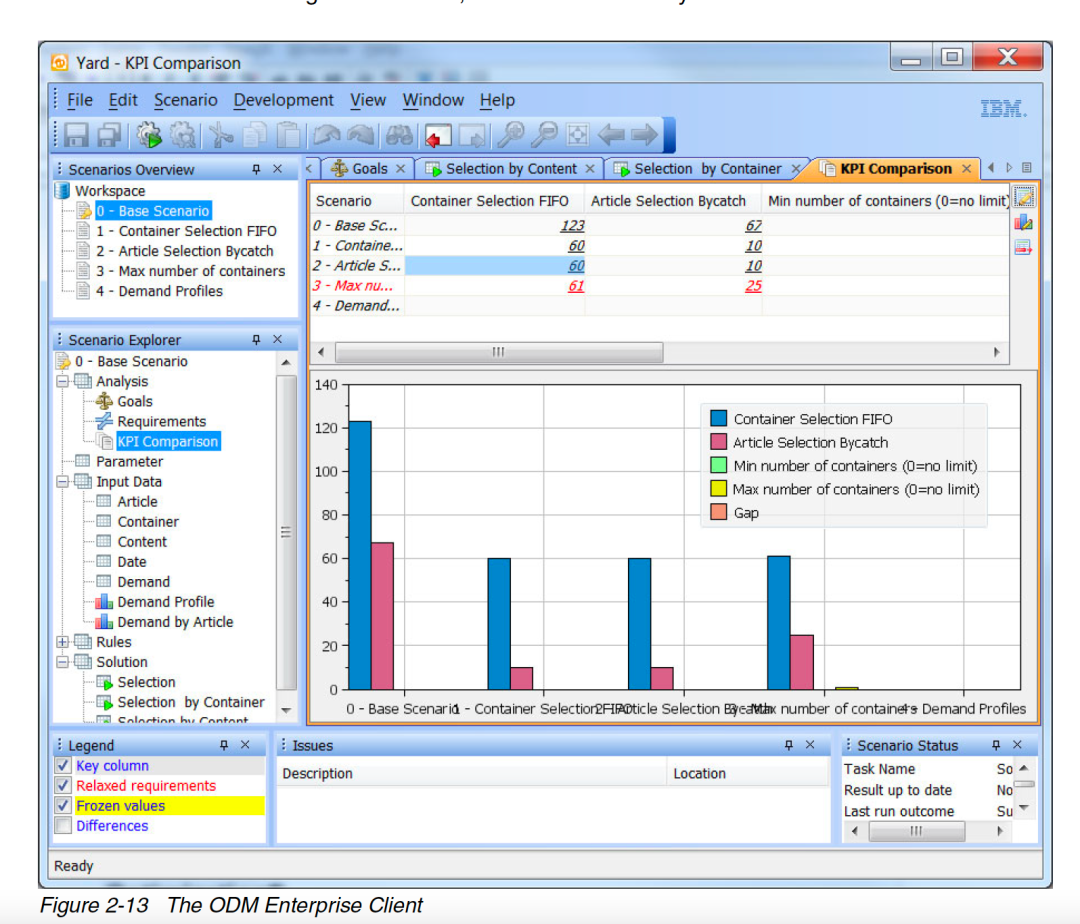
Task: Click the Copy toolbar icon
Action: pos(254,135)
